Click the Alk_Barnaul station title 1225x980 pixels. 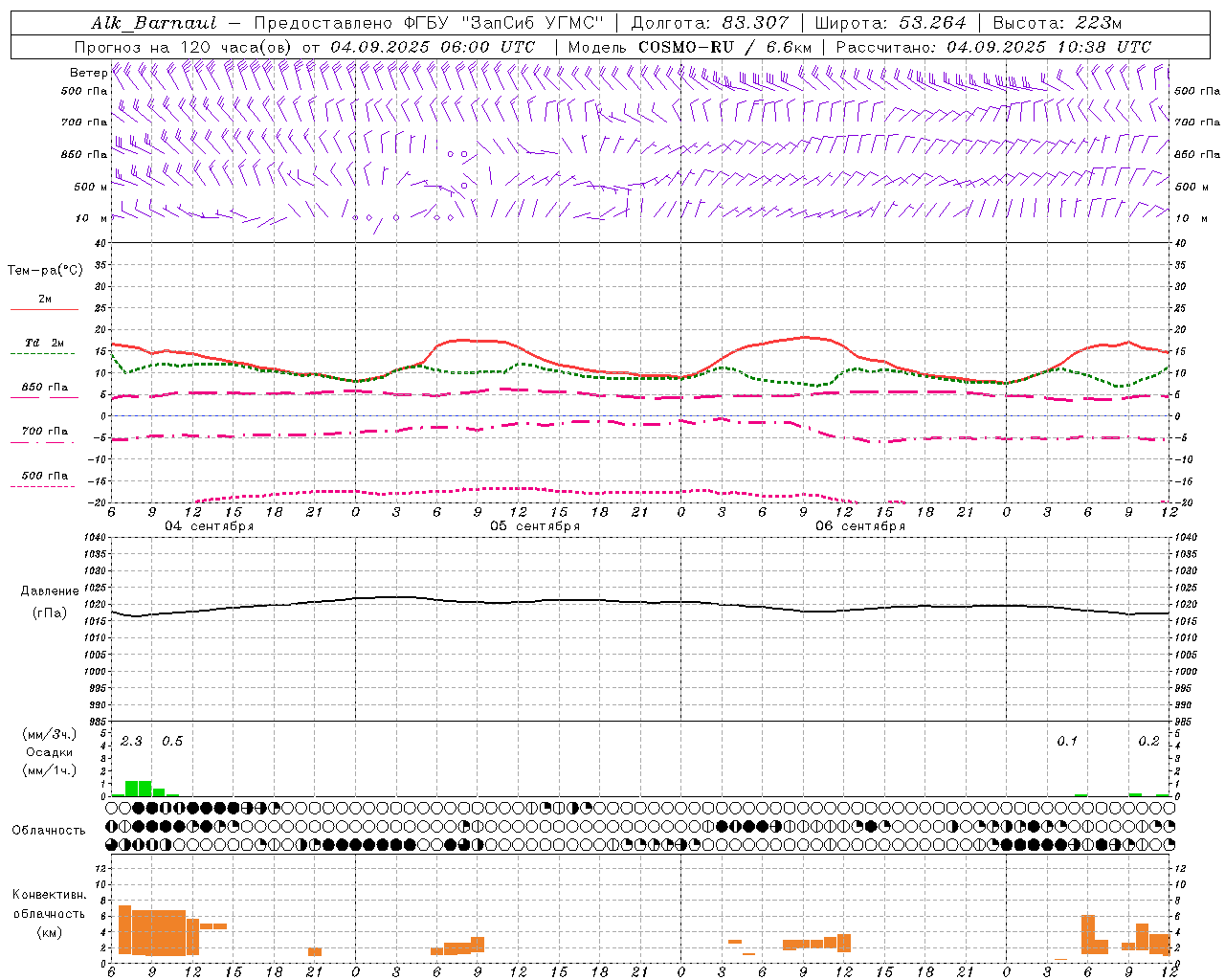pos(154,23)
